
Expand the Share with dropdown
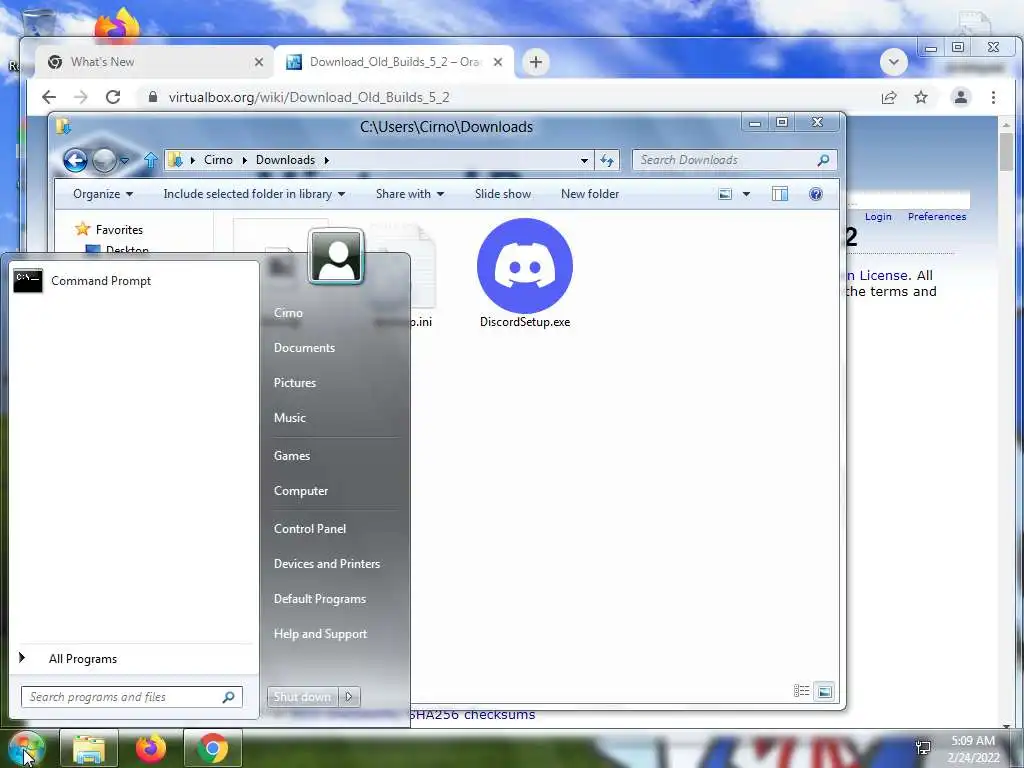[x=409, y=194]
